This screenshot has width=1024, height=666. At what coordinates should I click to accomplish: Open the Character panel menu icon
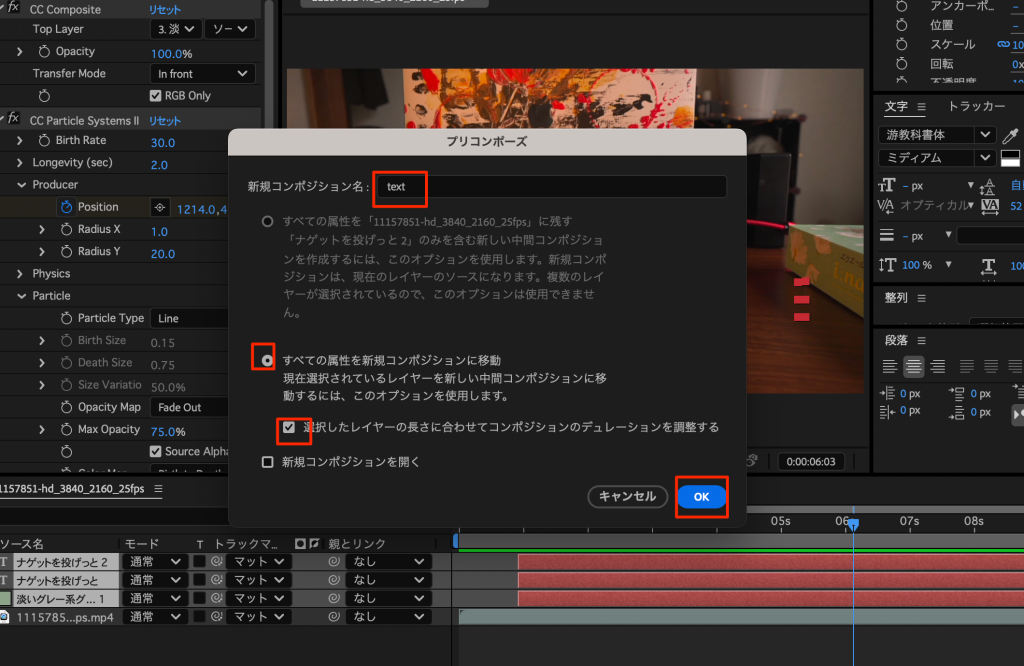[x=921, y=107]
